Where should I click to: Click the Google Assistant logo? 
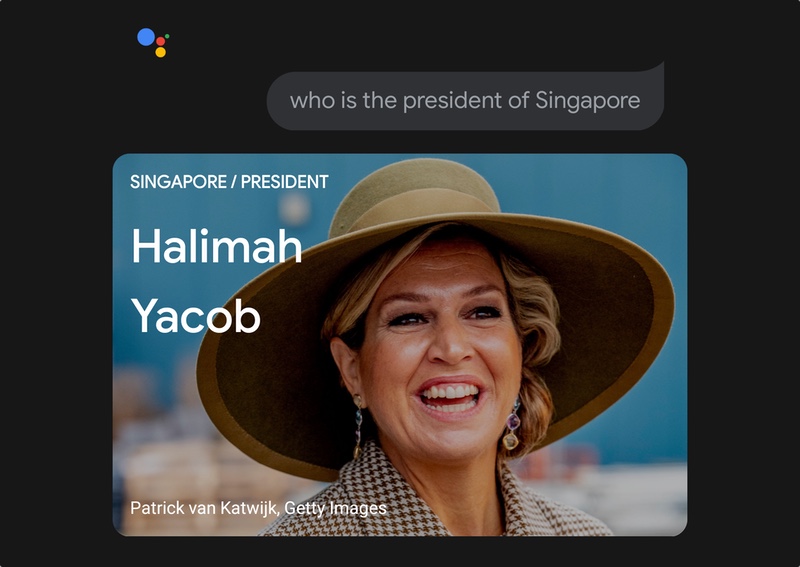(x=153, y=42)
